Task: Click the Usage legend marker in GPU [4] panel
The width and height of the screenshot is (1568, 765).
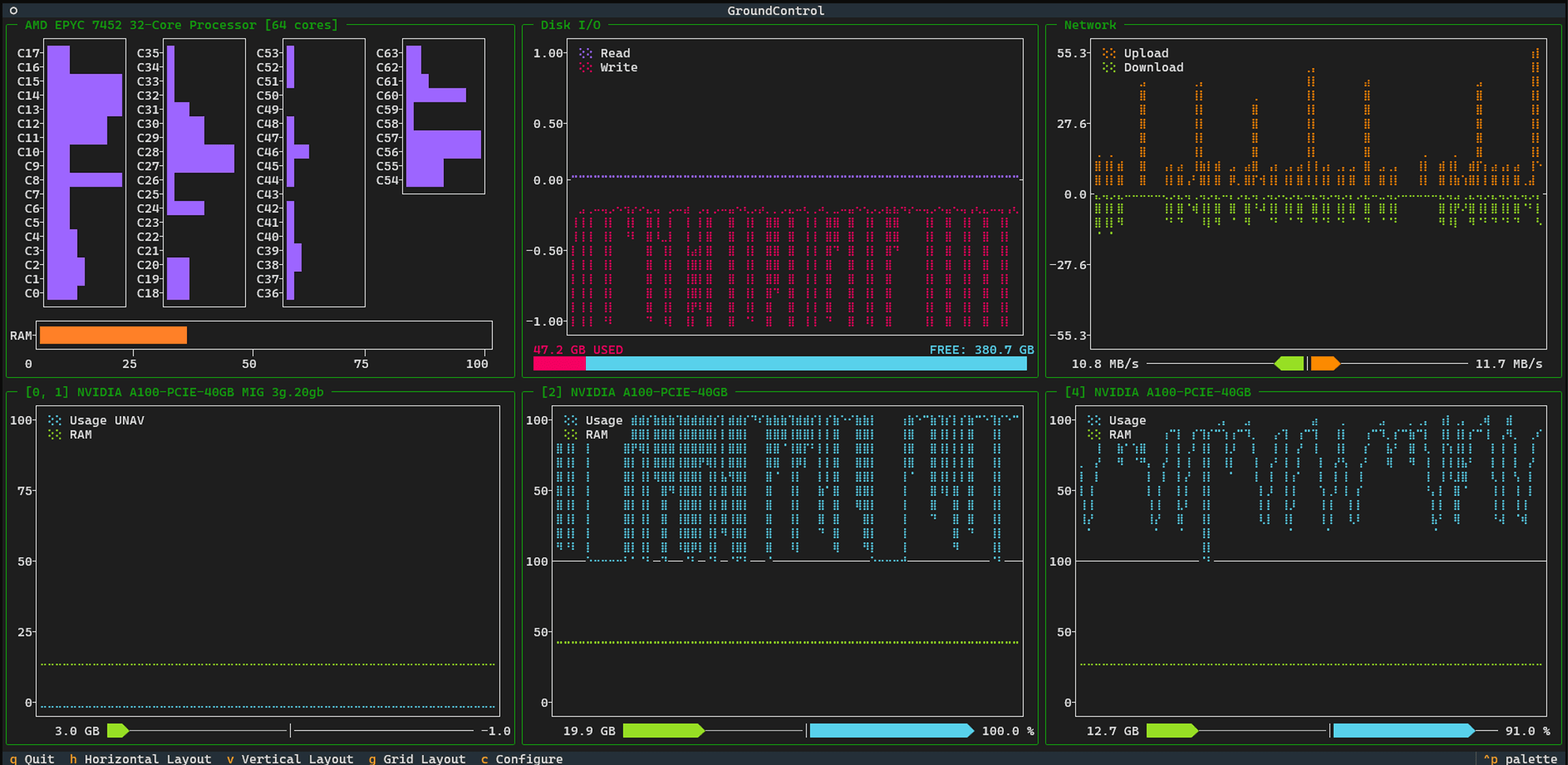Action: pos(1094,421)
